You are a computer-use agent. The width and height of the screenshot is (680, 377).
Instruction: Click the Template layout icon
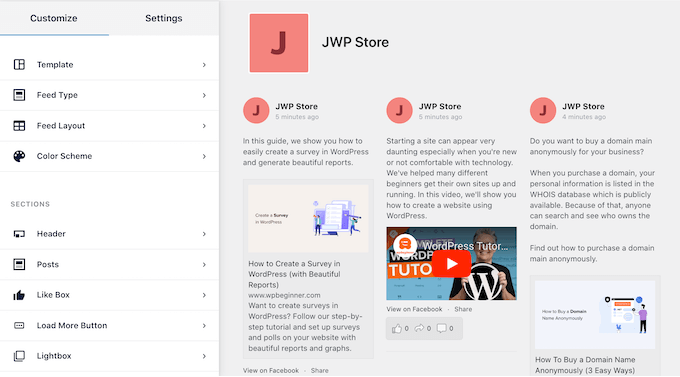coord(19,65)
